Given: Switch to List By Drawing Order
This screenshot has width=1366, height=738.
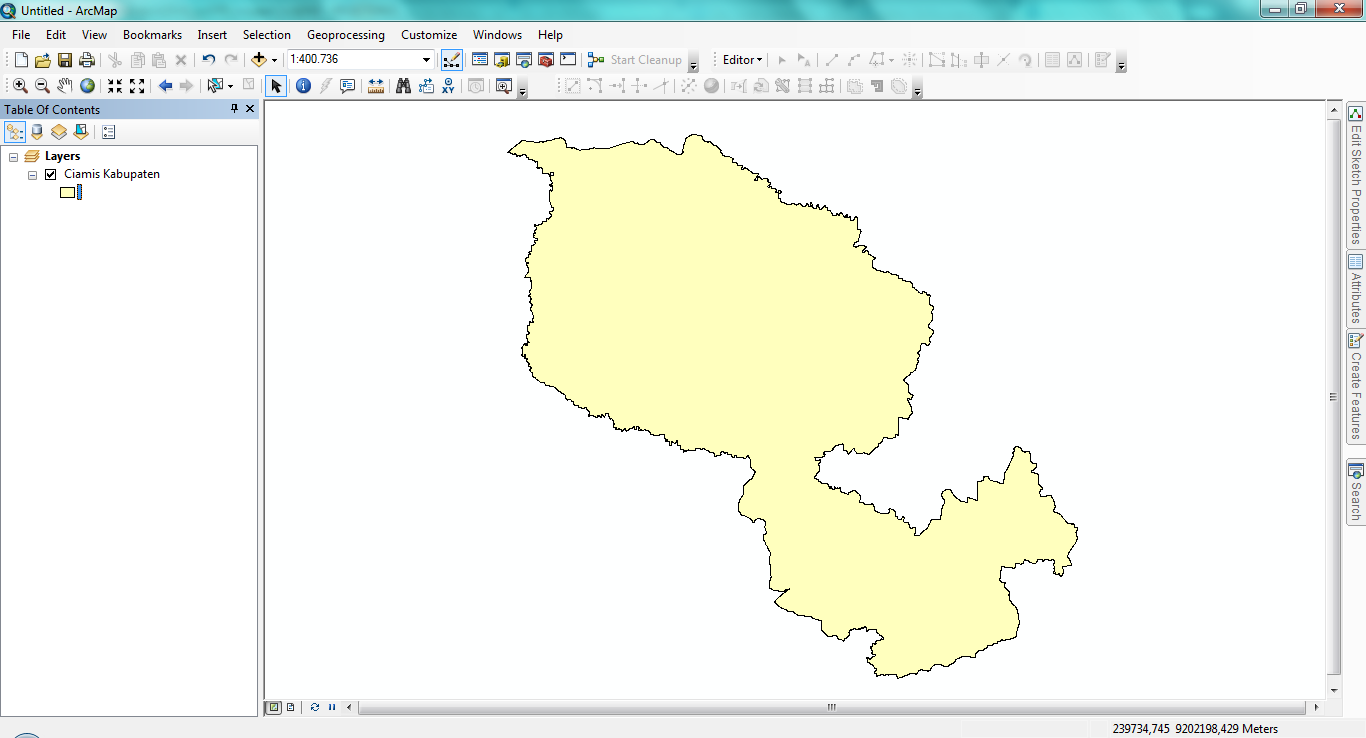Looking at the screenshot, I should [15, 132].
